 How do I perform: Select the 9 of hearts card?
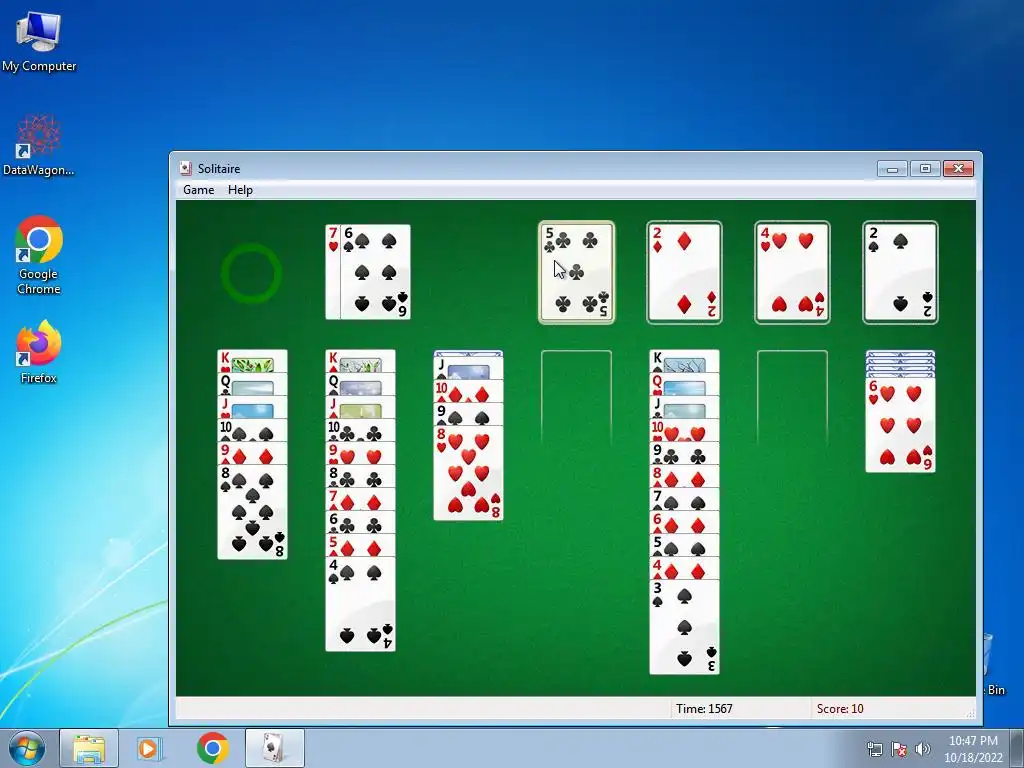(x=360, y=453)
